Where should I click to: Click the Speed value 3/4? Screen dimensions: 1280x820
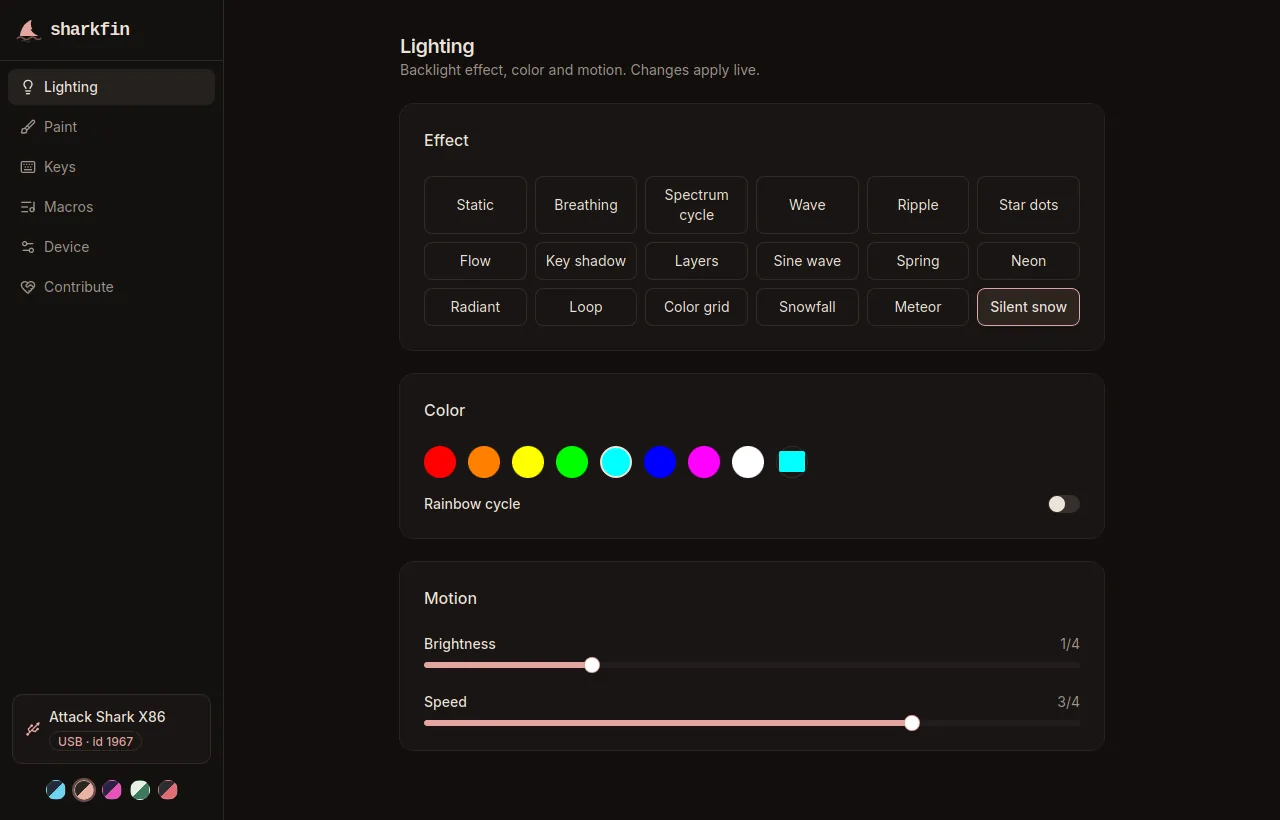[1069, 702]
